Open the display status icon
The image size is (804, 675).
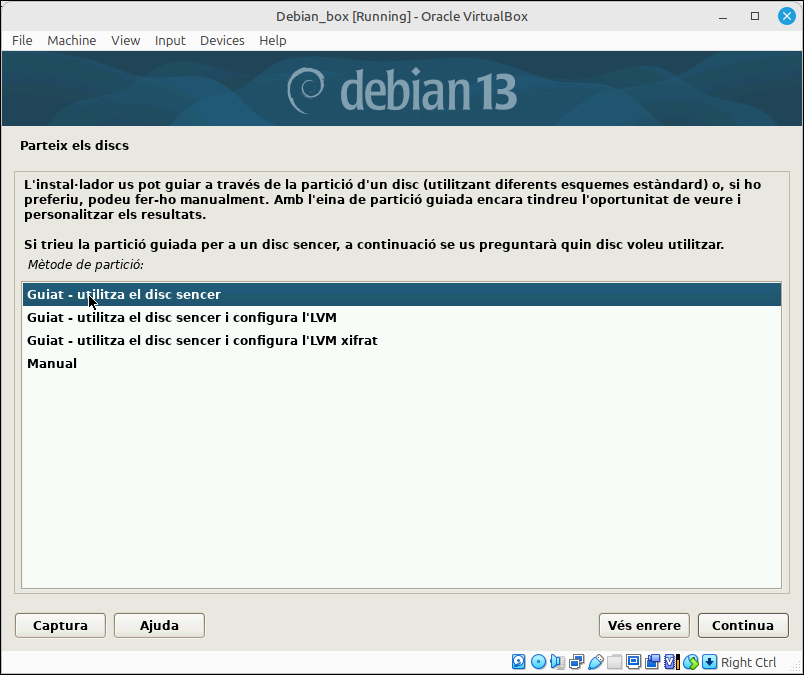pyautogui.click(x=633, y=662)
